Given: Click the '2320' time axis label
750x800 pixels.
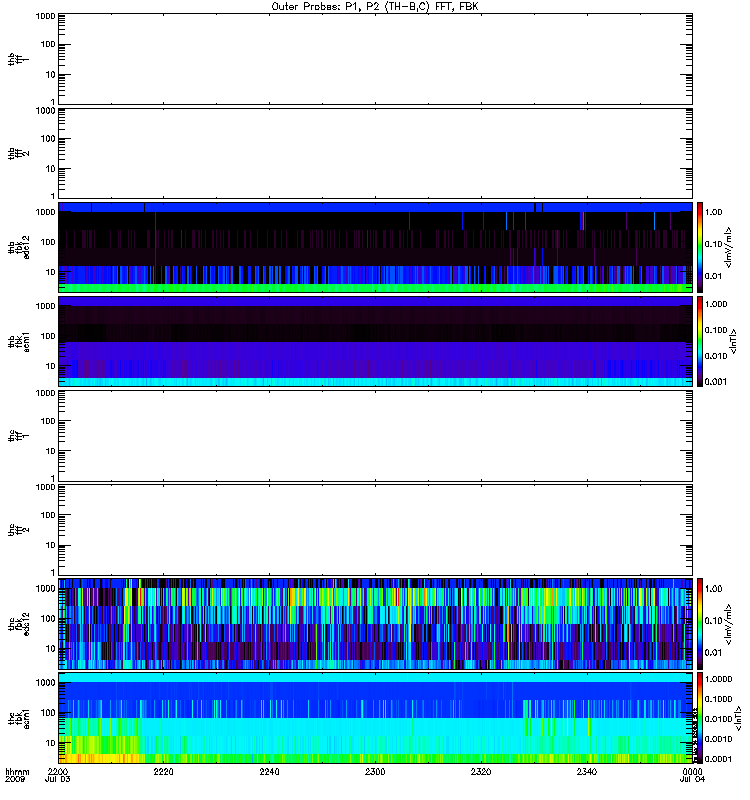Looking at the screenshot, I should [481, 771].
